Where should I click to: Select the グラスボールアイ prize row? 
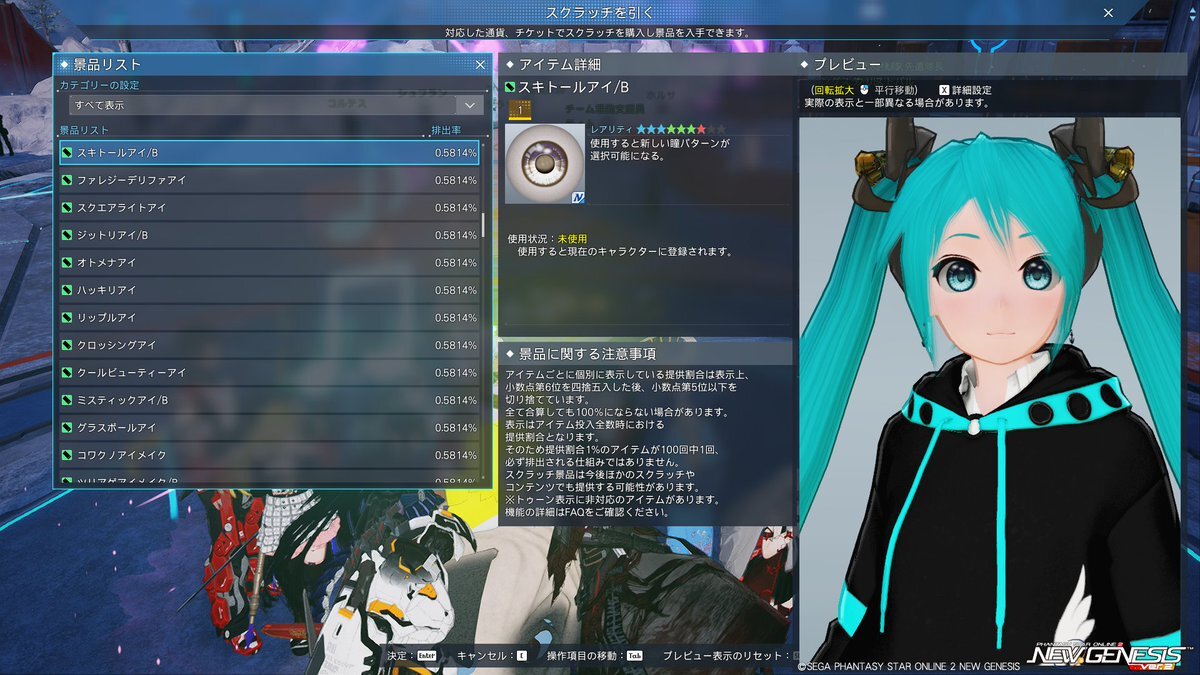[269, 428]
